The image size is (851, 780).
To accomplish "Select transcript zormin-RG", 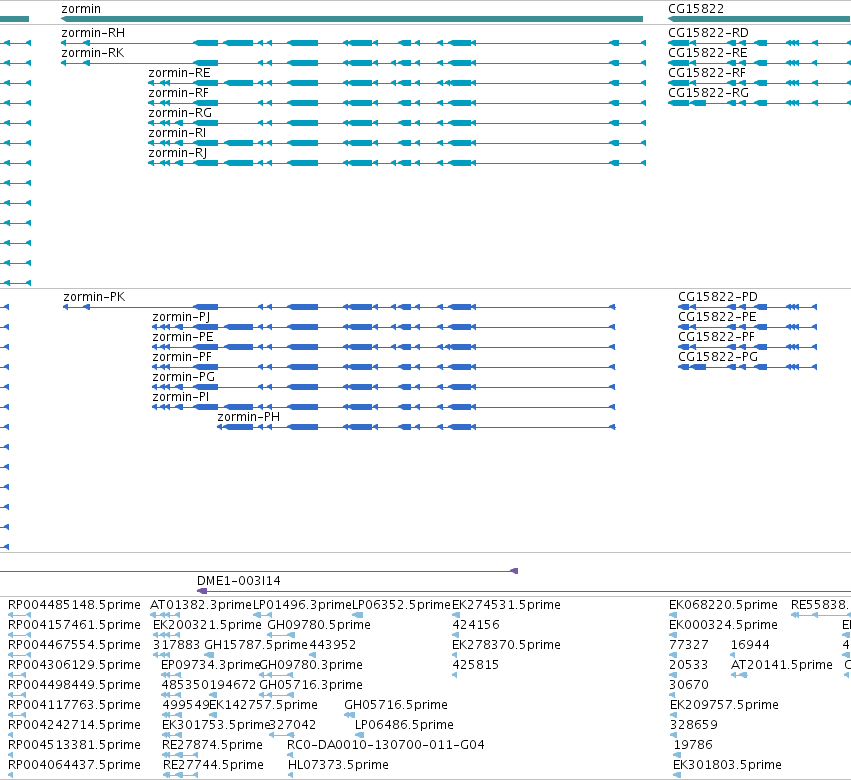I will (x=397, y=123).
